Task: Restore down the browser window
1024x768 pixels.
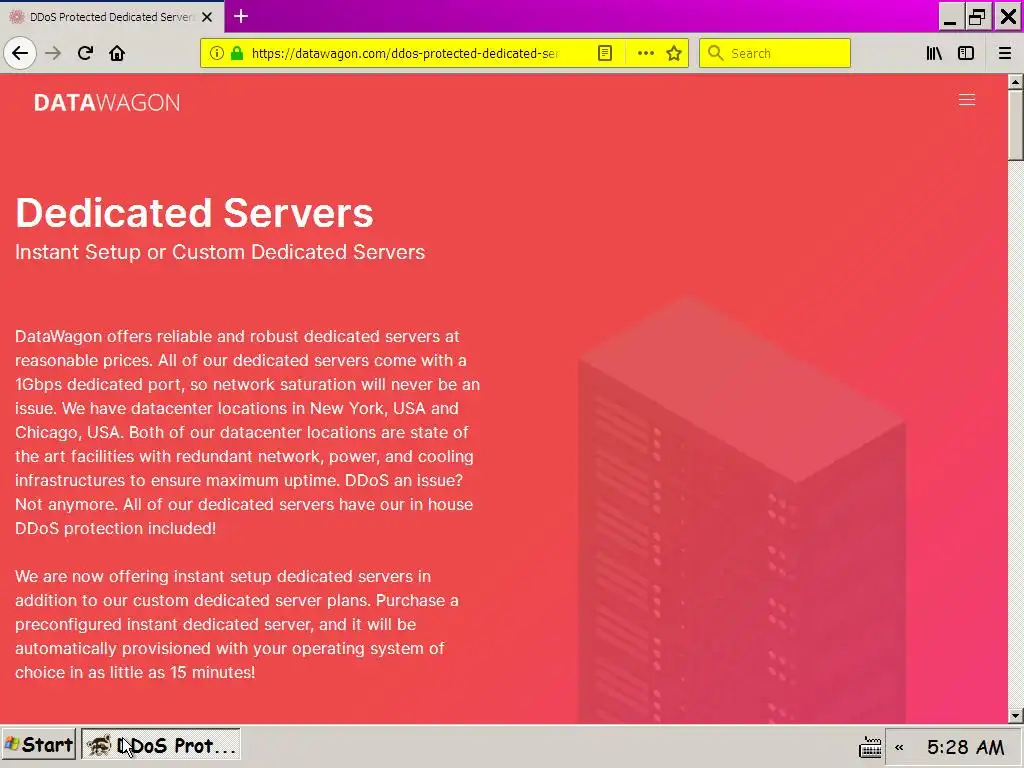Action: point(978,16)
